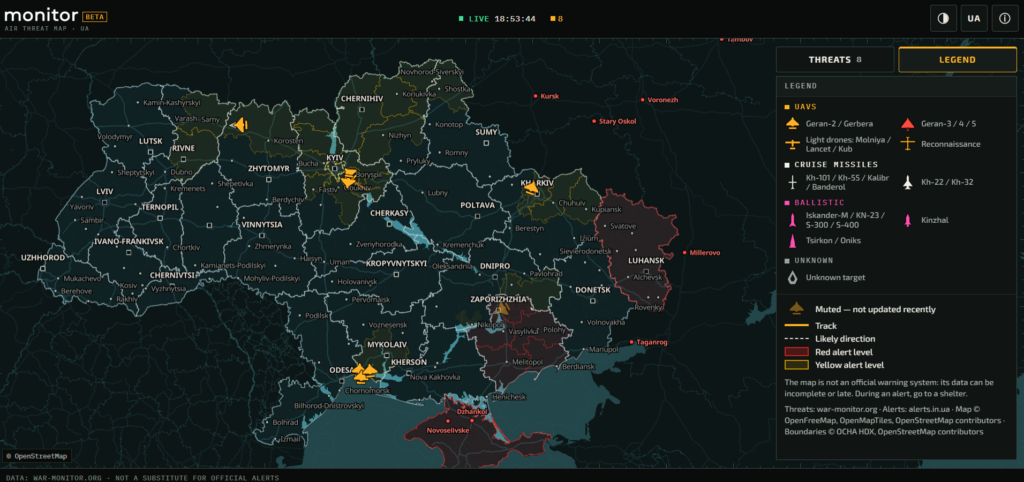The width and height of the screenshot is (1024, 482).
Task: Click the Reconnaissance drone legend icon
Action: (x=908, y=144)
